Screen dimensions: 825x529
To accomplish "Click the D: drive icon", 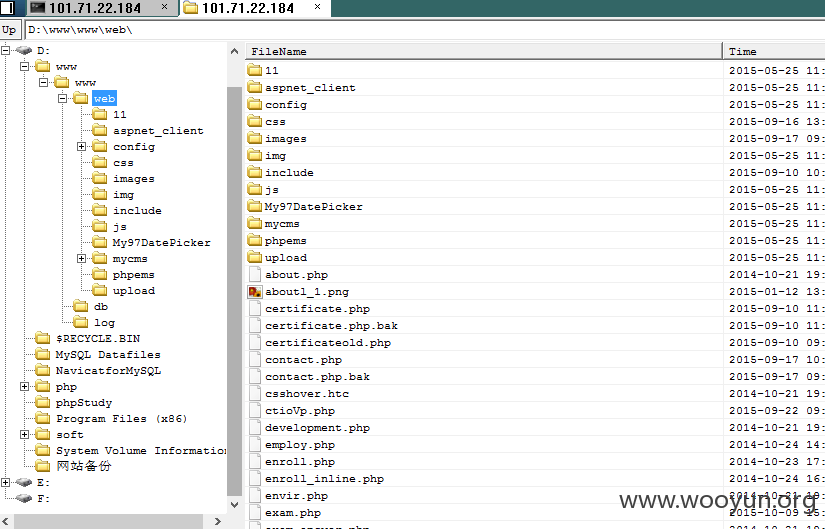I will coord(24,51).
